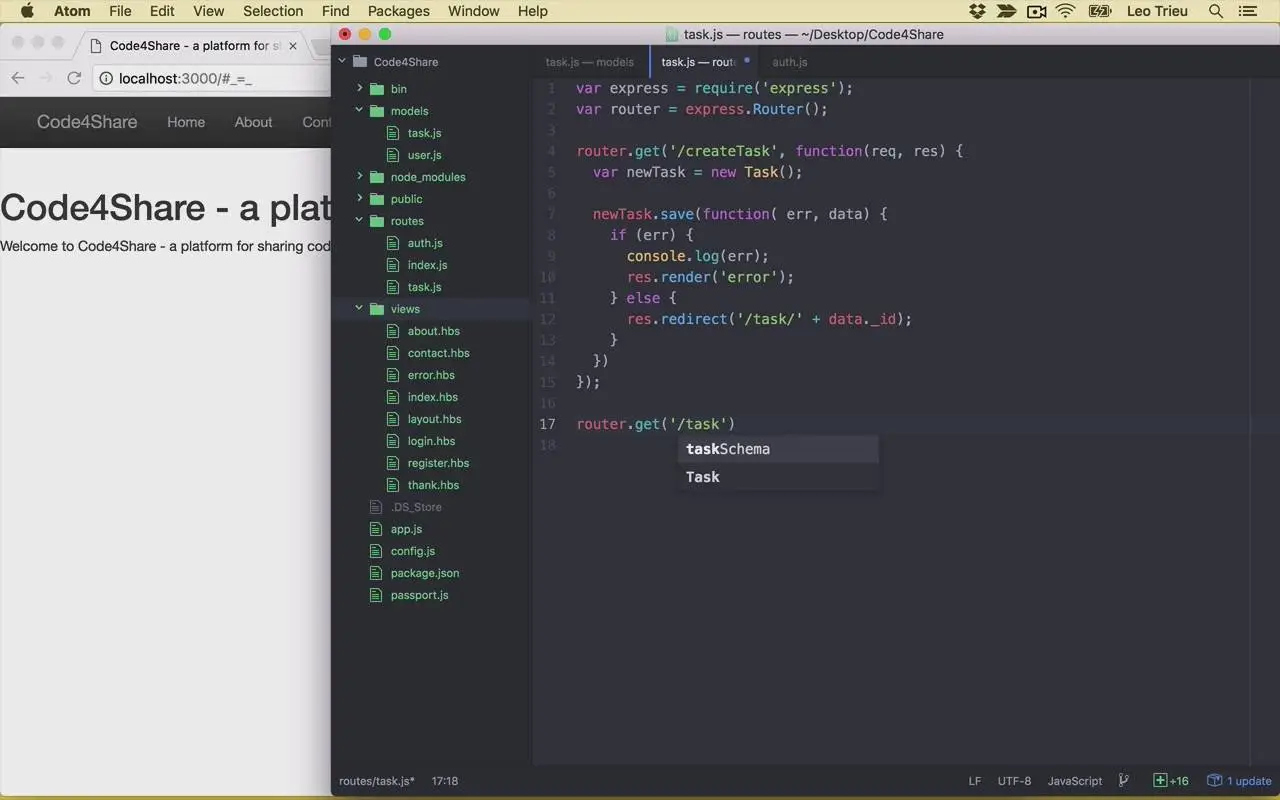Click the git branch icon in status bar
Image resolution: width=1280 pixels, height=800 pixels.
(x=1124, y=781)
